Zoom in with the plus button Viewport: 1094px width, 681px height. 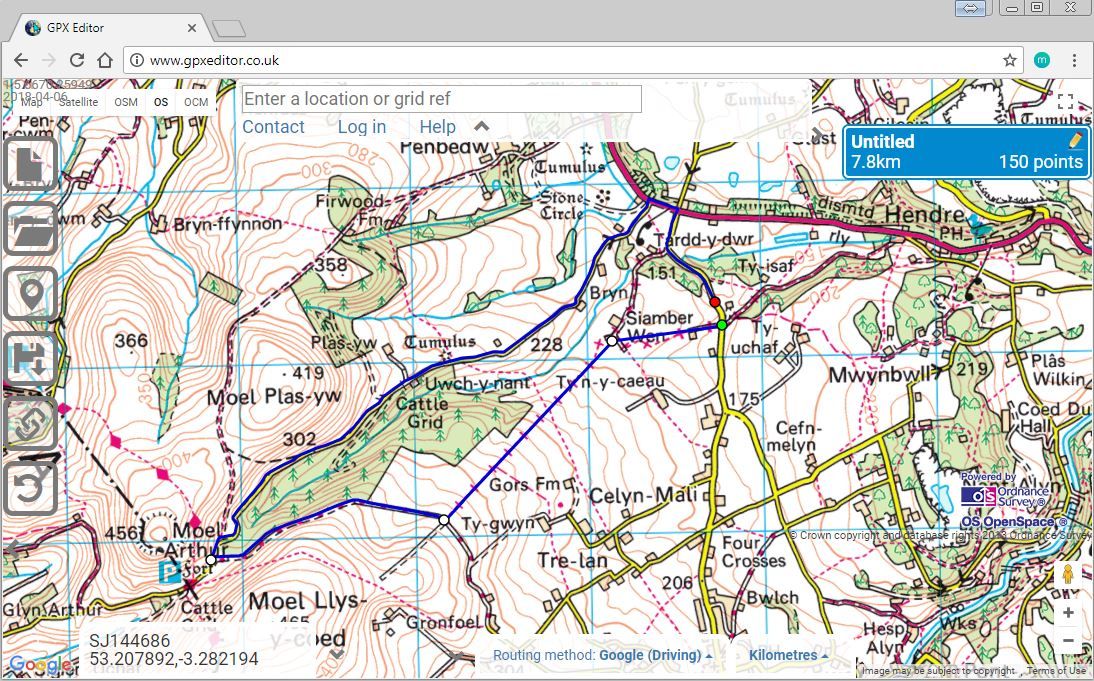tap(1067, 613)
